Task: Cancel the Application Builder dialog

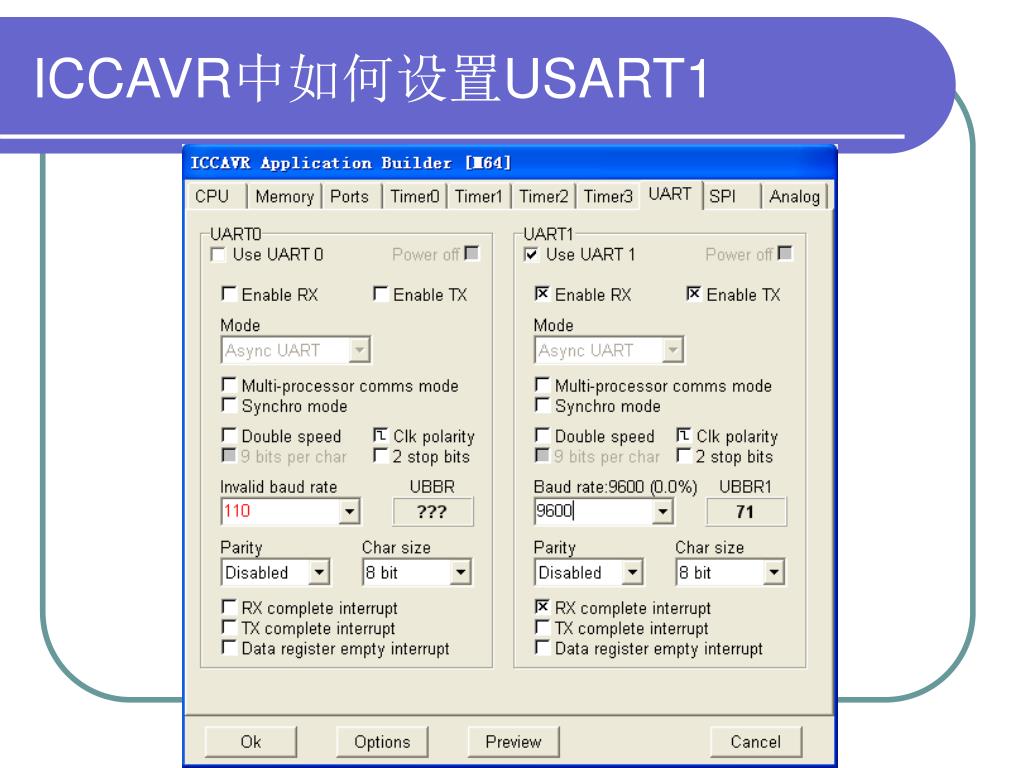Action: (x=756, y=742)
